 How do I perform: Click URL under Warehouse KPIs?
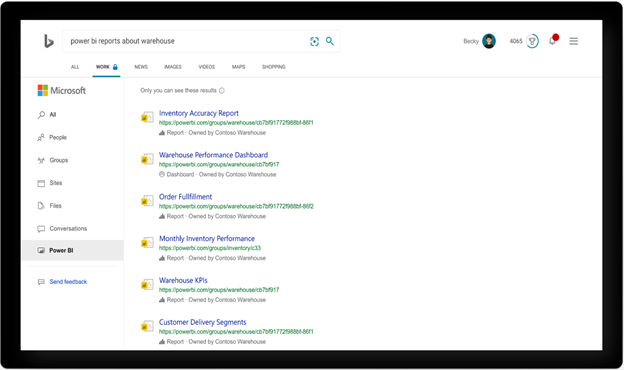(x=219, y=290)
